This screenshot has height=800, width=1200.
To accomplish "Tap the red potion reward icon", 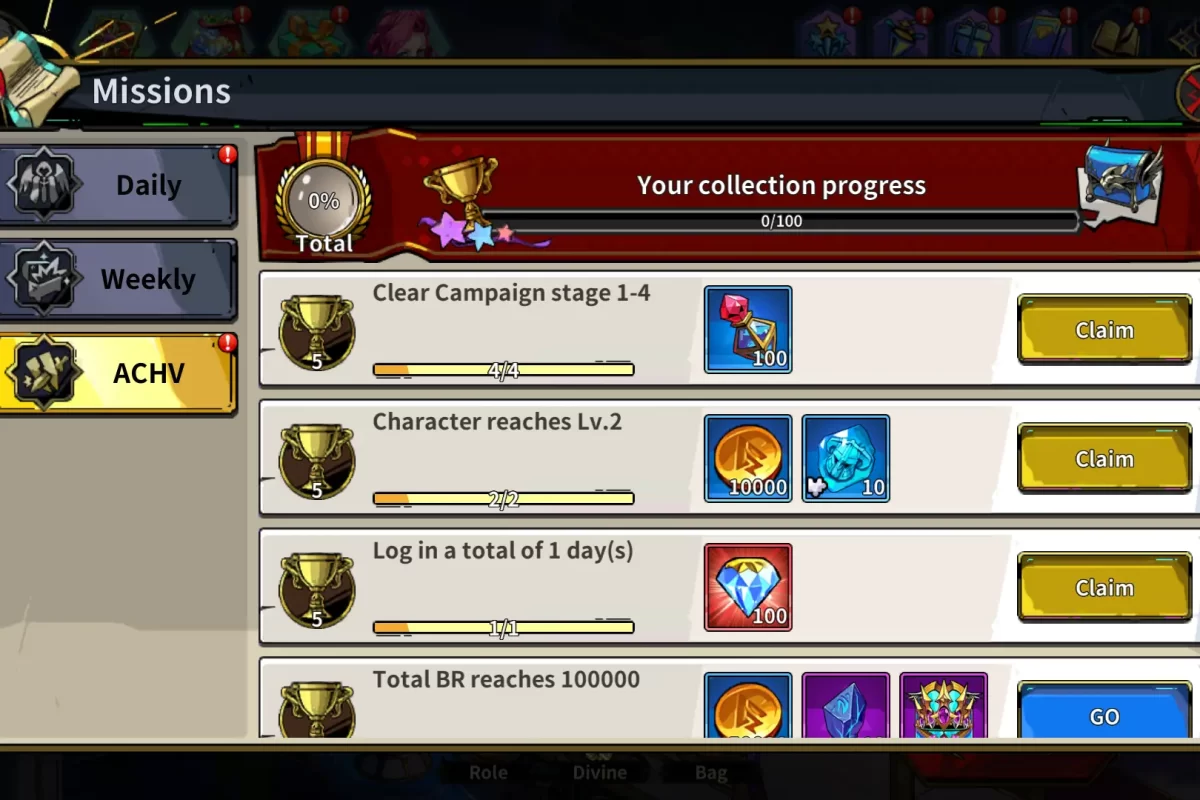I will coord(748,329).
